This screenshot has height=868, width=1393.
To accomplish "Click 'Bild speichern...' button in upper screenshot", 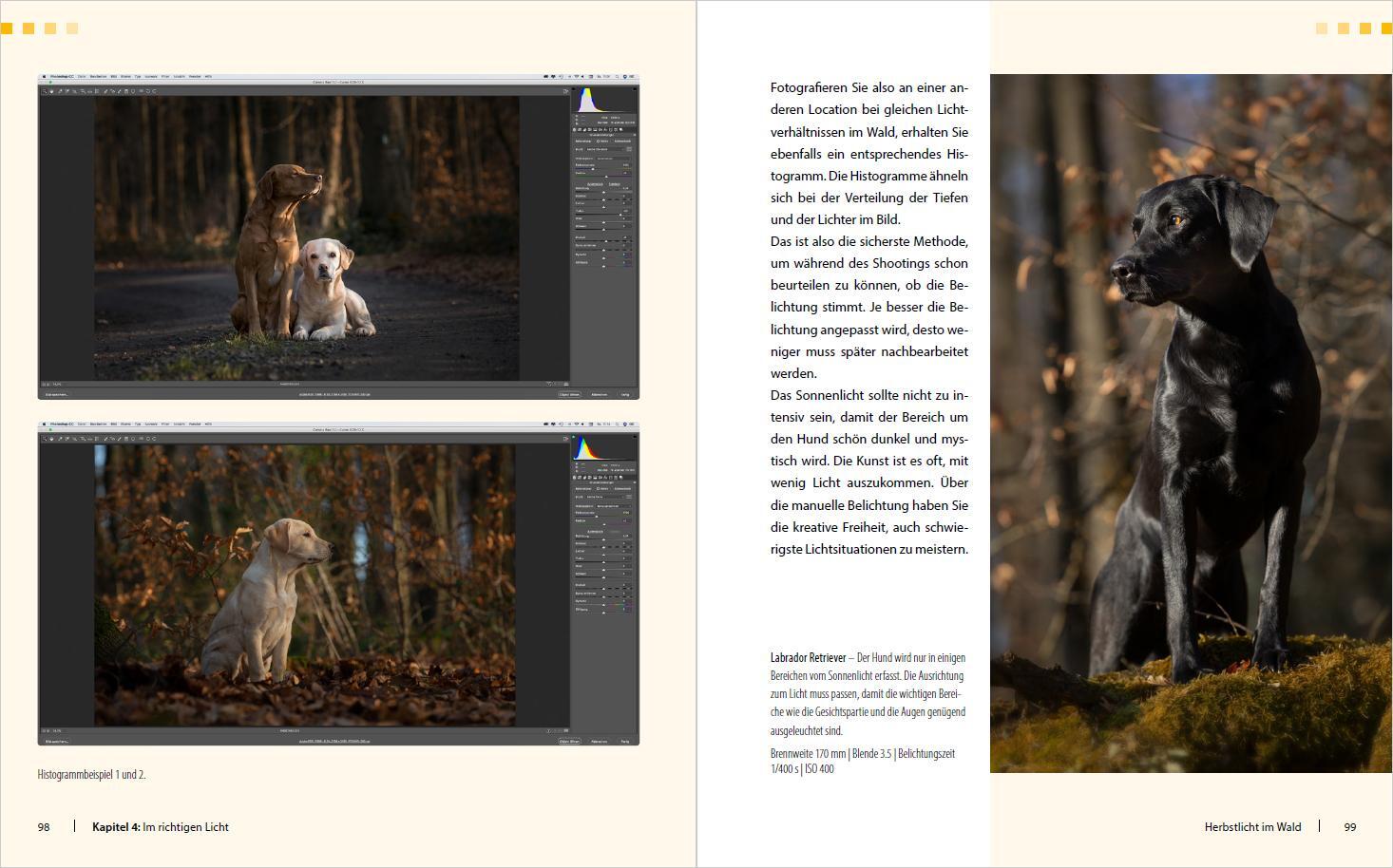I will pyautogui.click(x=56, y=394).
